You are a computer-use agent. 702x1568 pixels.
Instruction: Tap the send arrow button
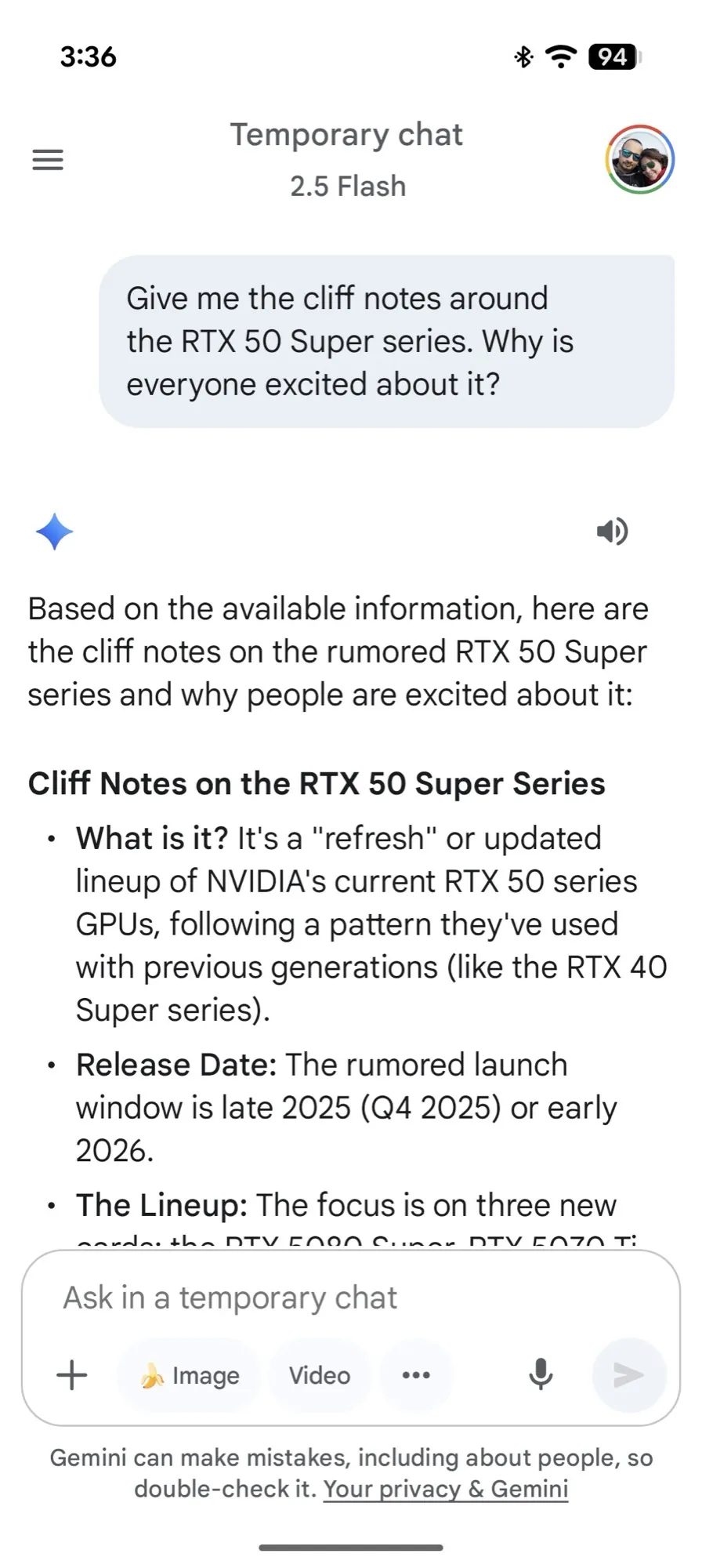(629, 1375)
